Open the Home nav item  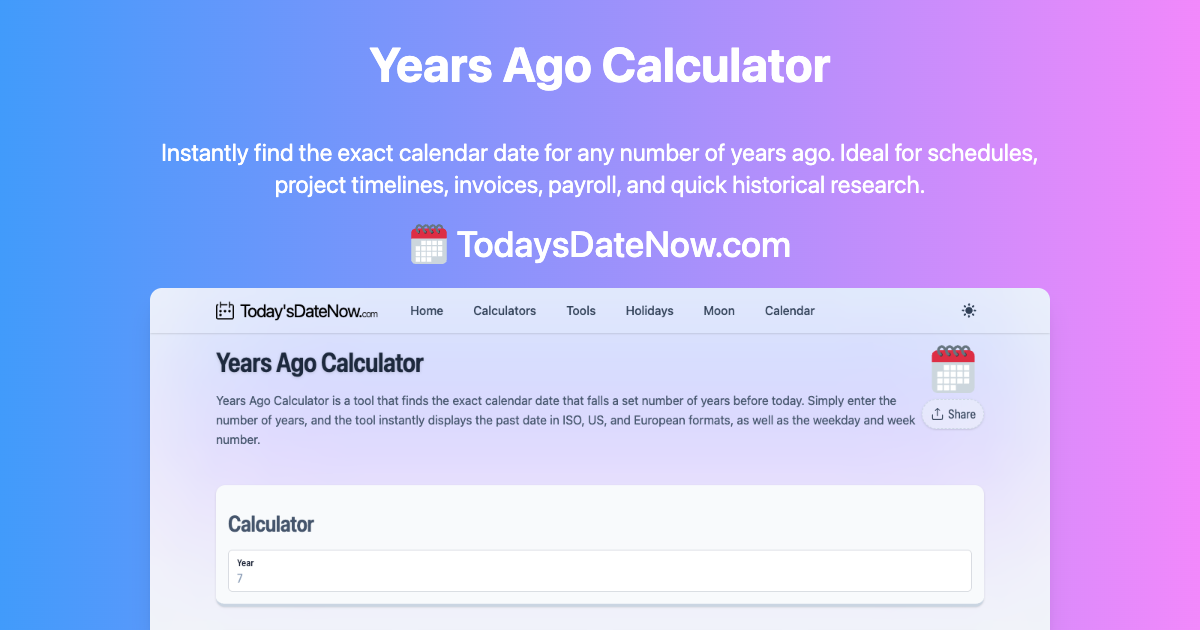click(x=427, y=311)
